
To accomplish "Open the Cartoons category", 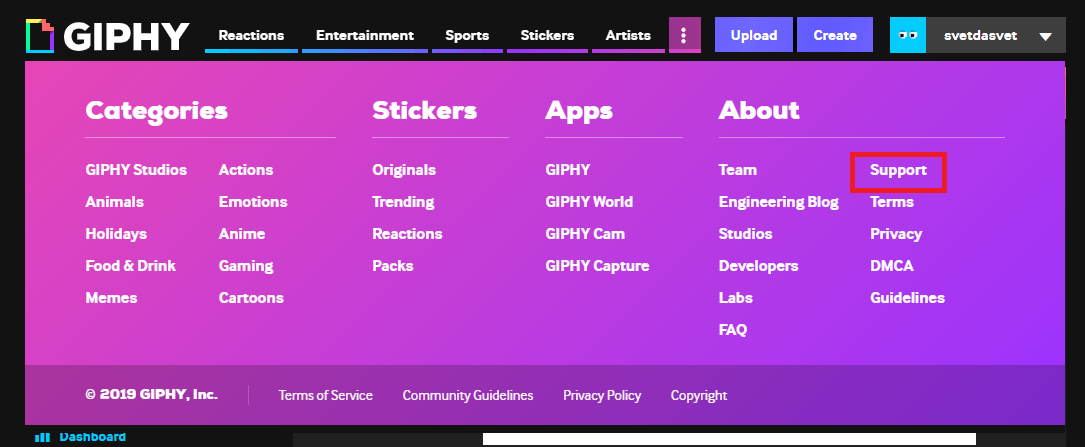I will point(251,298).
